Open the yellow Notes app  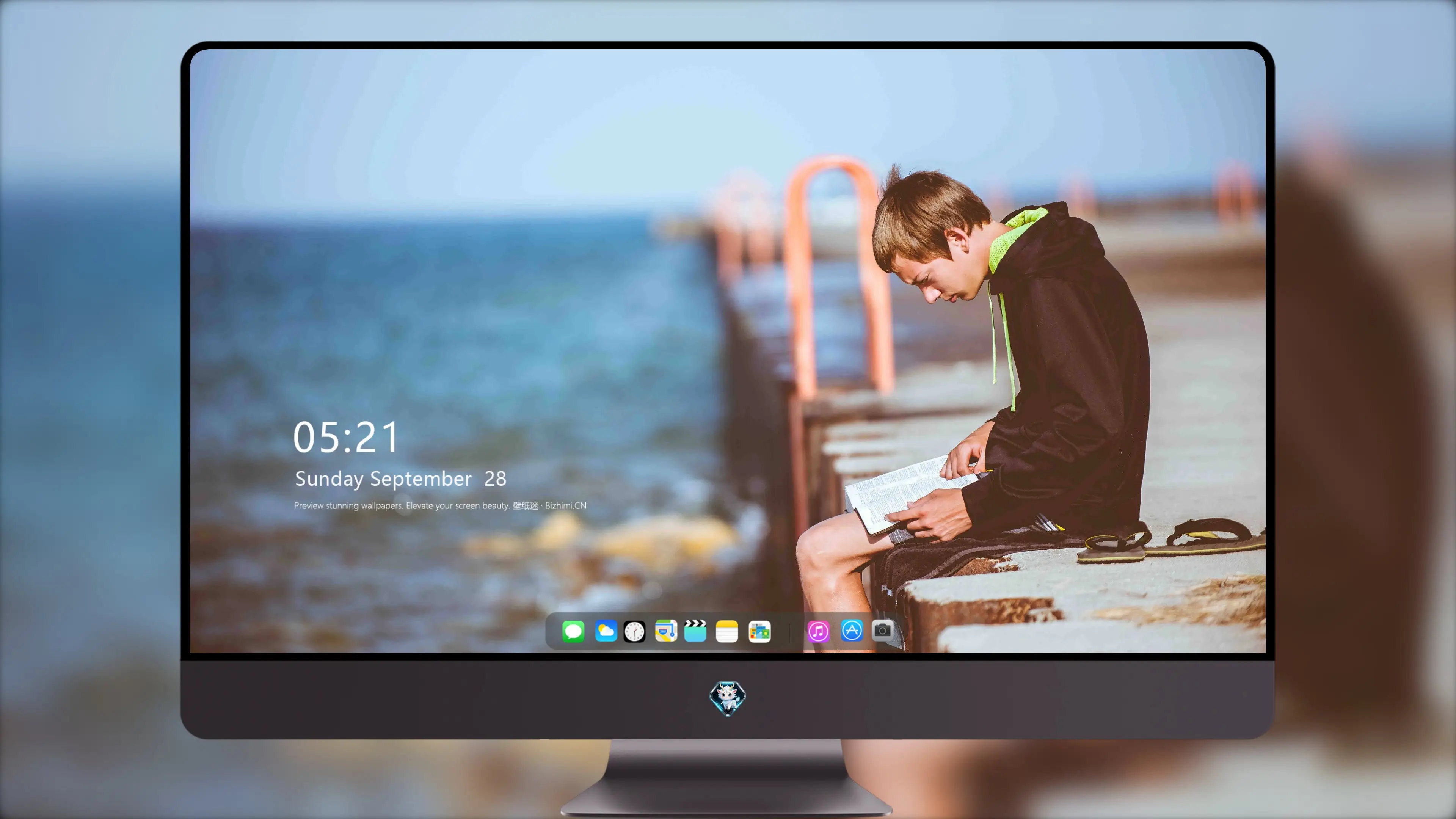[x=727, y=631]
